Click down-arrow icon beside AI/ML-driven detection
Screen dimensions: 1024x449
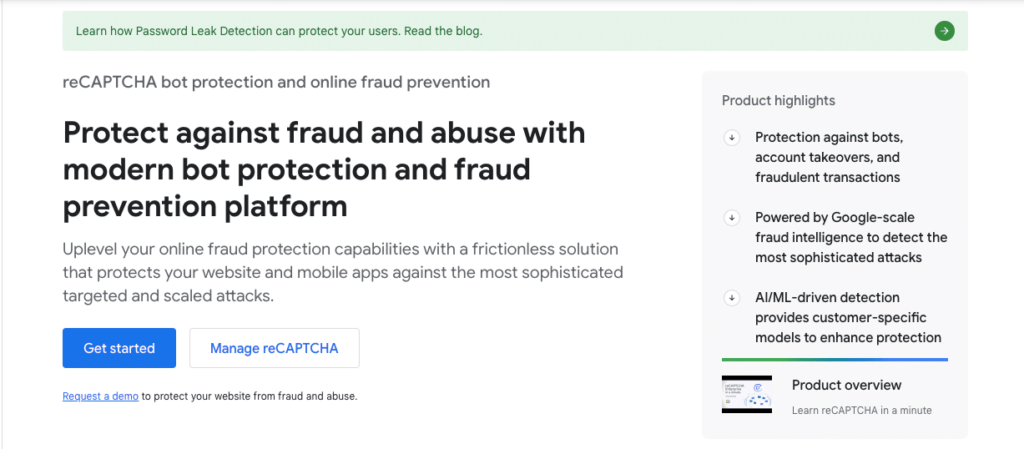(732, 297)
